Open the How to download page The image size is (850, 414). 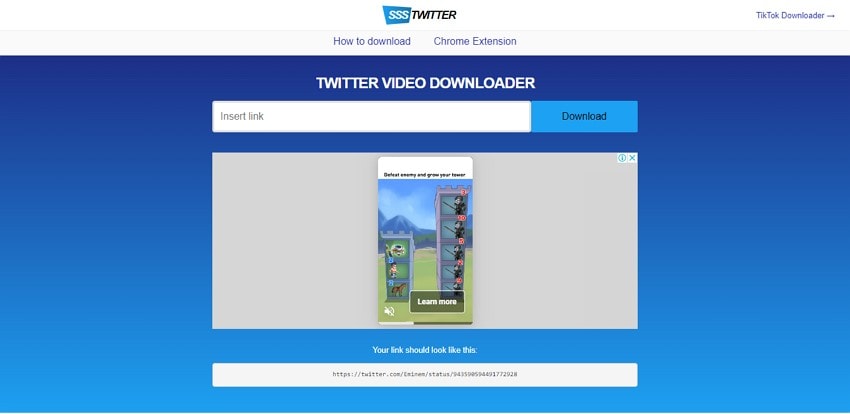click(x=372, y=41)
